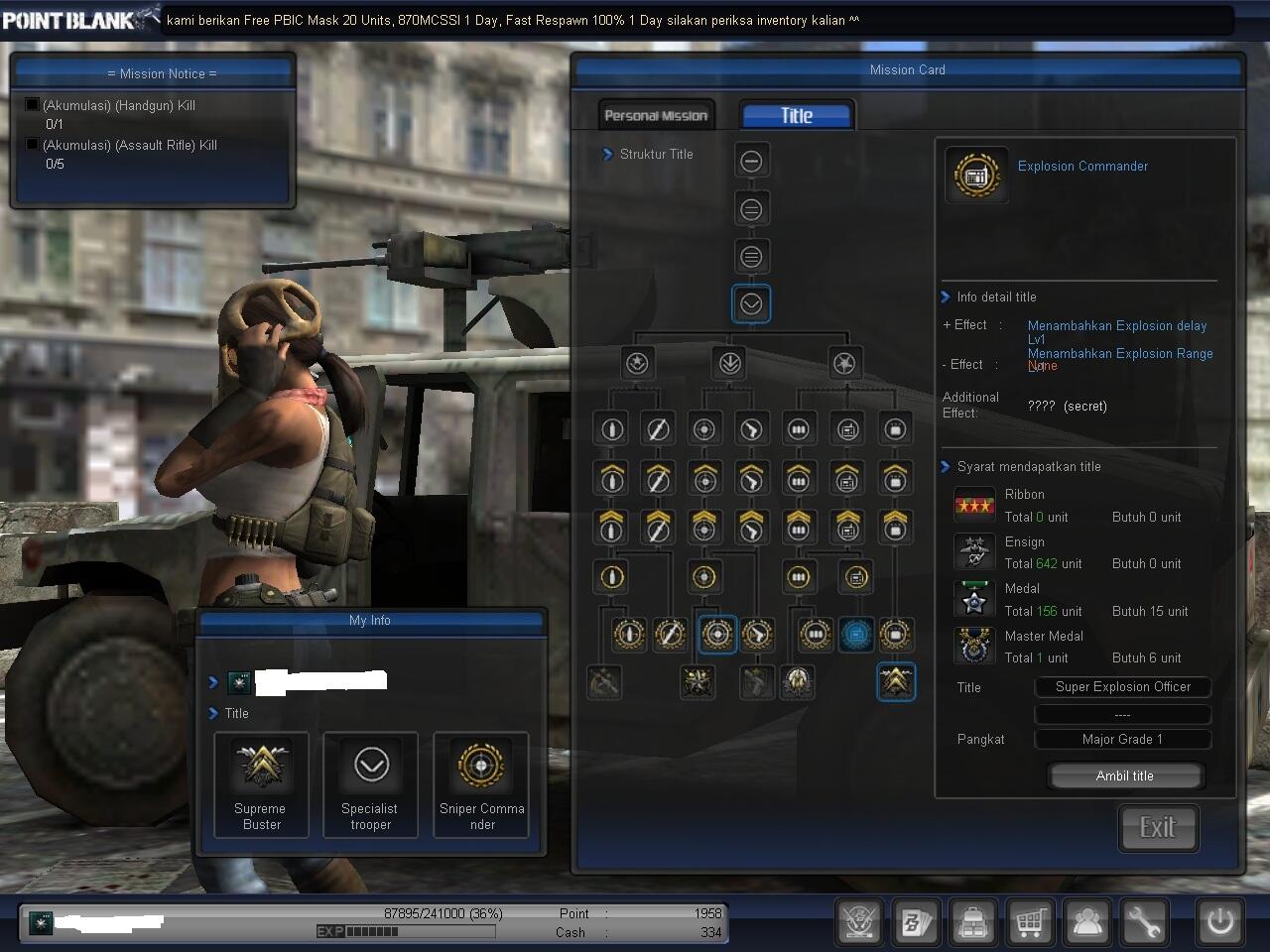Viewport: 1270px width, 952px height.
Task: Click the Ensign requirement icon
Action: point(974,552)
